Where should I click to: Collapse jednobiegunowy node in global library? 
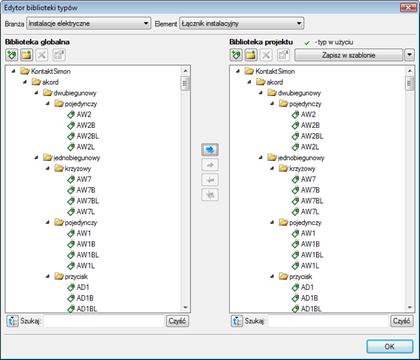click(x=36, y=157)
